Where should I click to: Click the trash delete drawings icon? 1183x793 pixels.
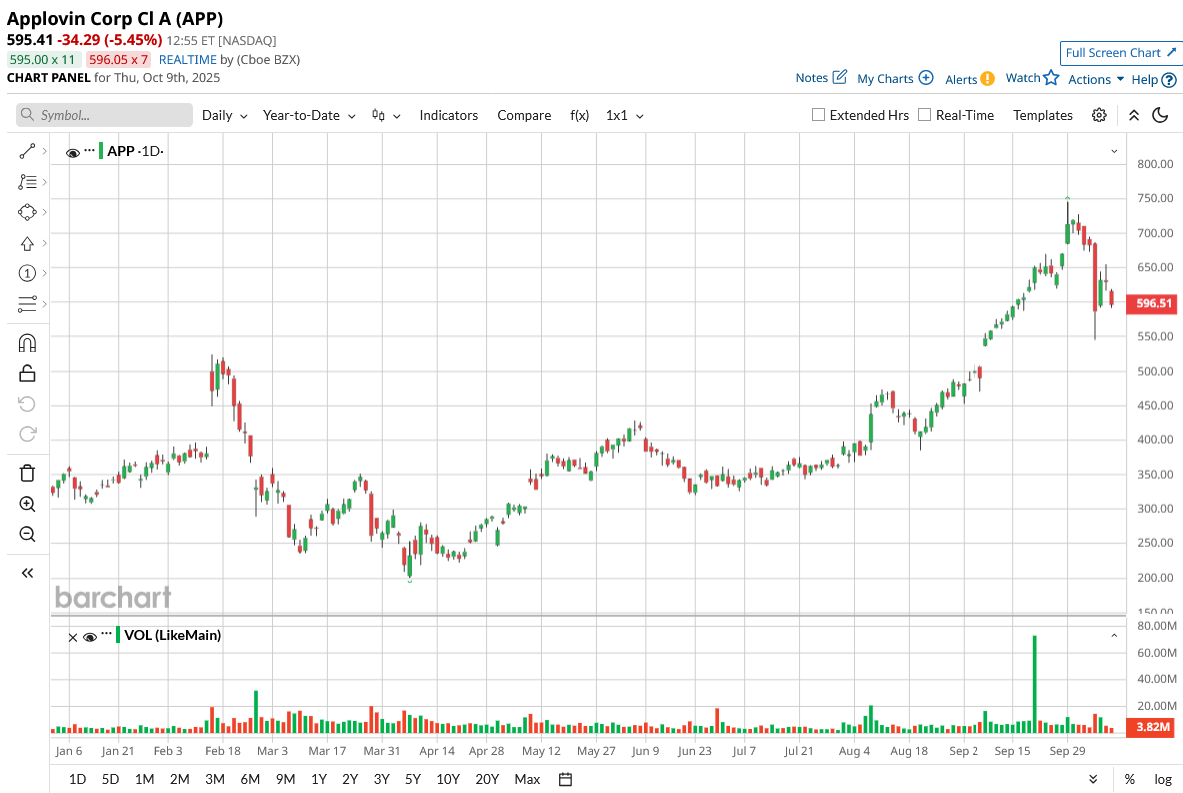27,473
